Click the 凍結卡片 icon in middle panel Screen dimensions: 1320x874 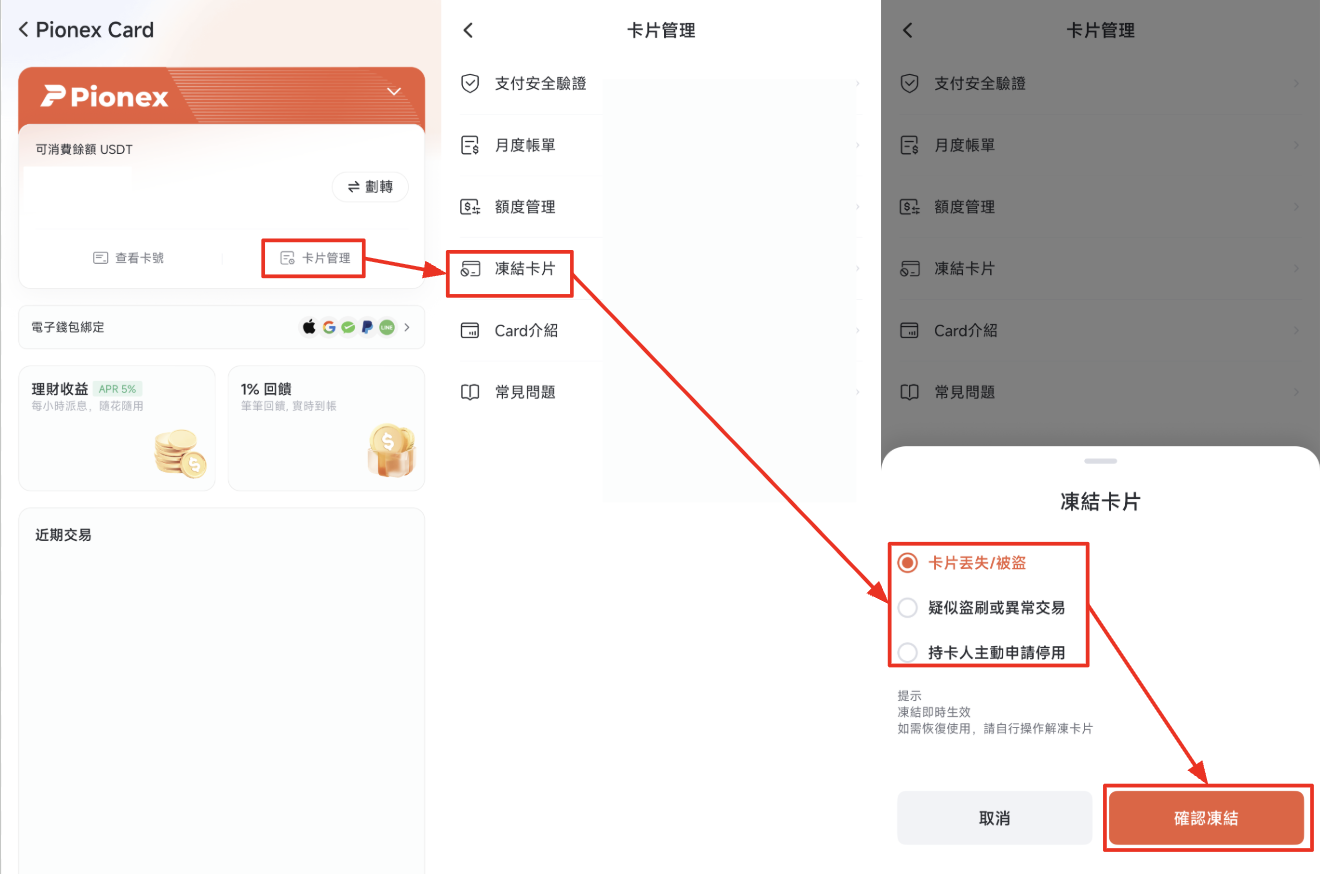pos(470,269)
